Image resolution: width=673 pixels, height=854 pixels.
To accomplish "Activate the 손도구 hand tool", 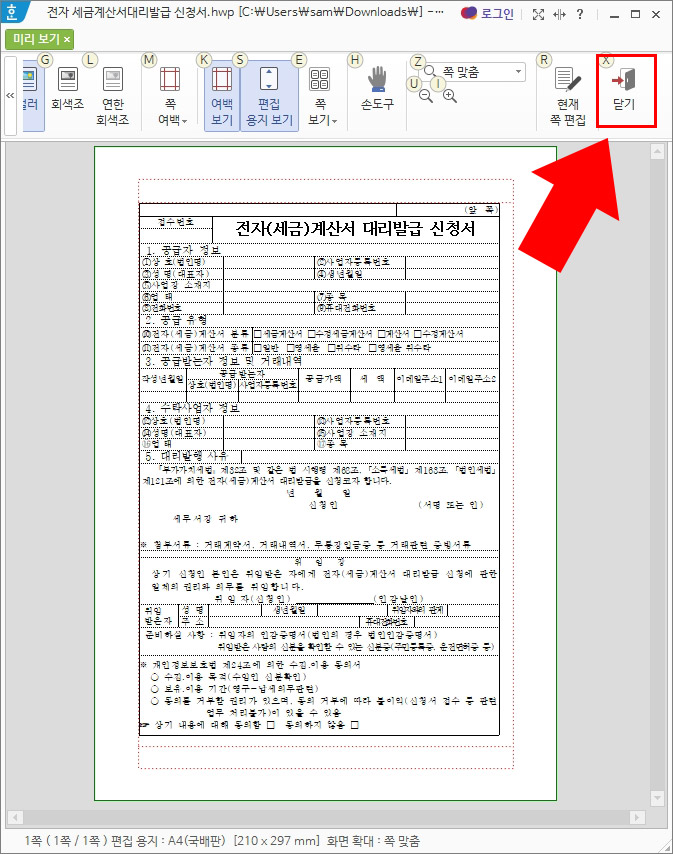I will pos(377,89).
